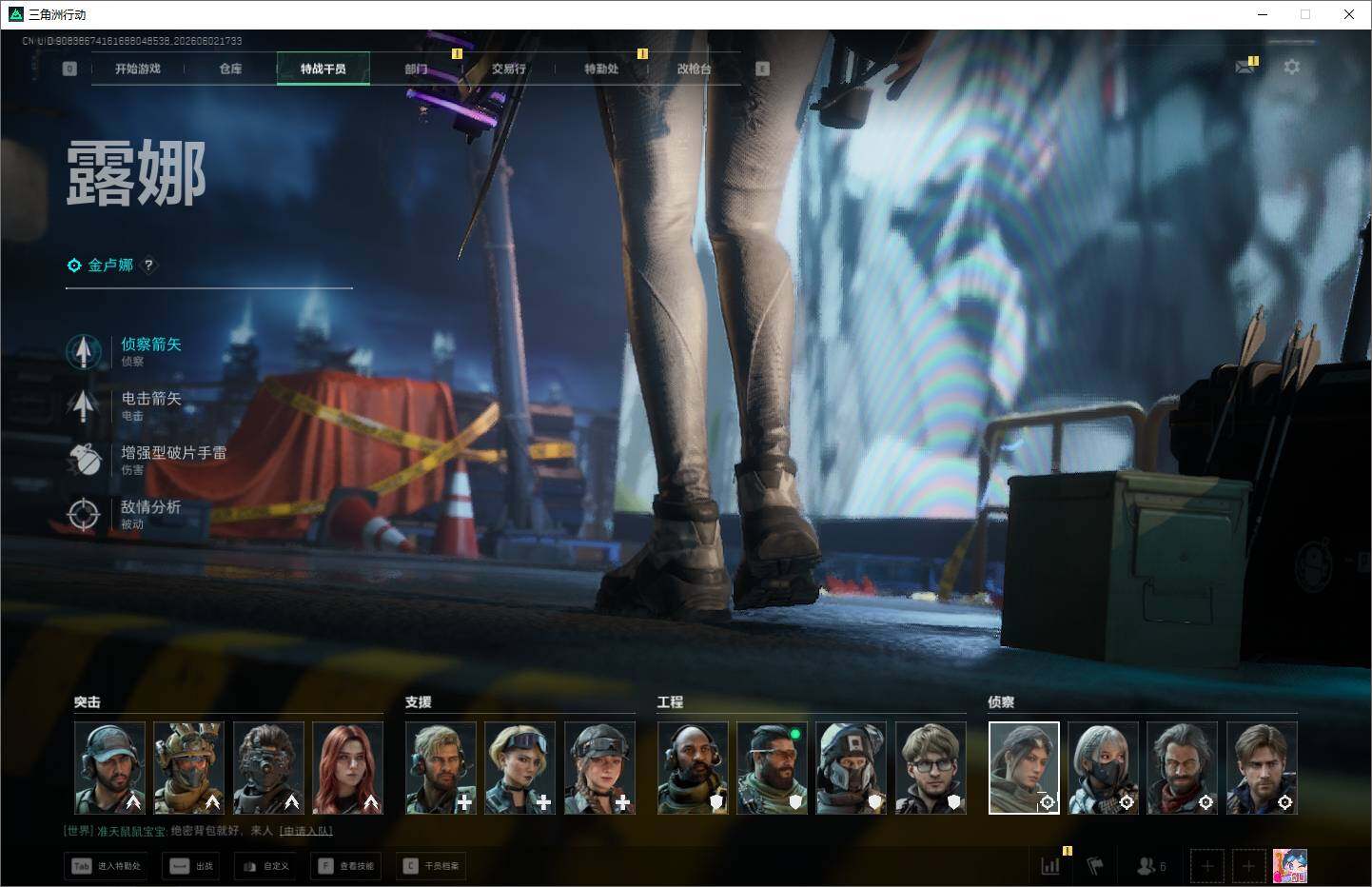
Task: Select the engineer wearing glasses
Action: pos(931,768)
